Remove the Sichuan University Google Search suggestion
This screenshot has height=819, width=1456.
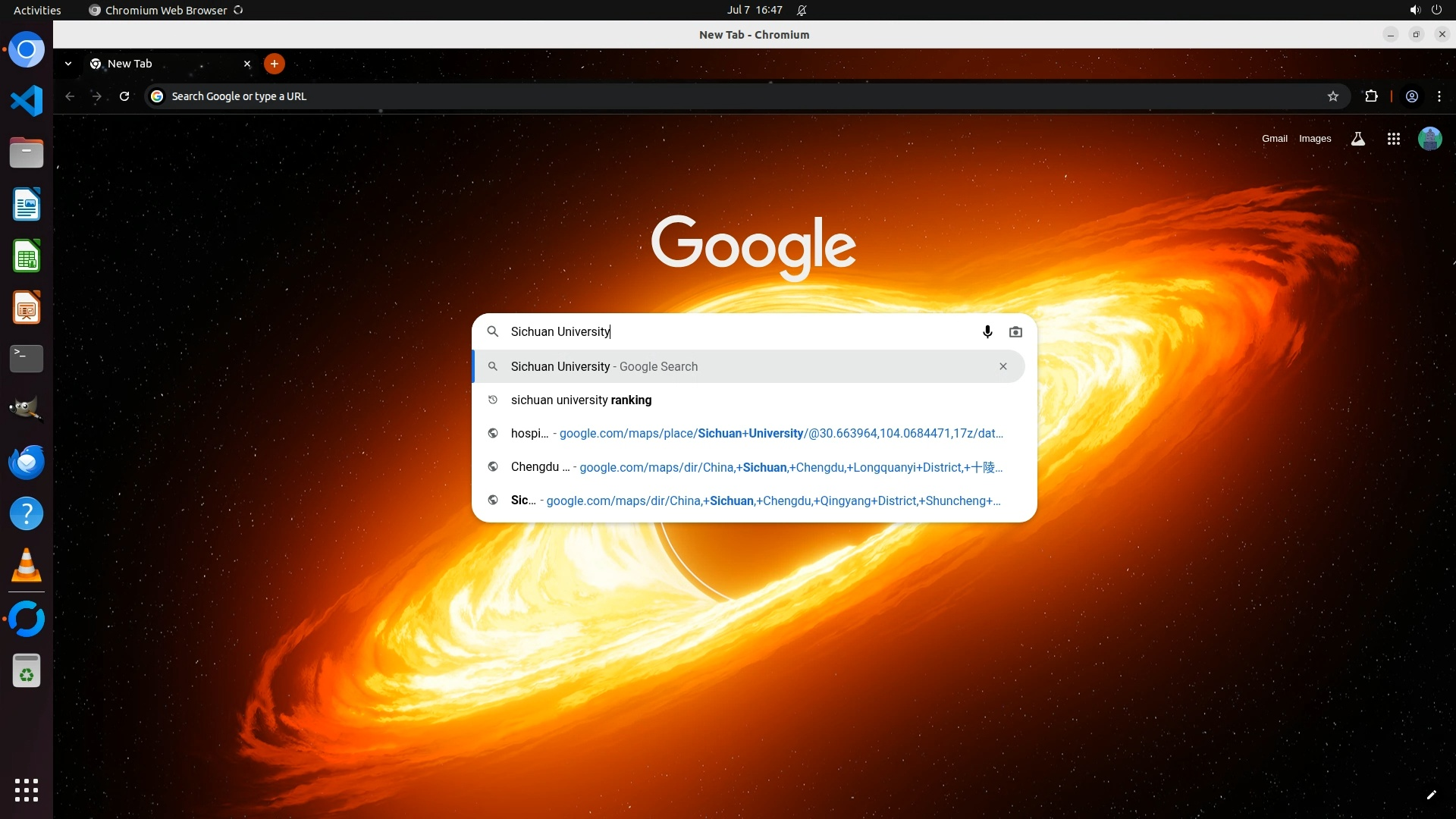coord(1003,366)
